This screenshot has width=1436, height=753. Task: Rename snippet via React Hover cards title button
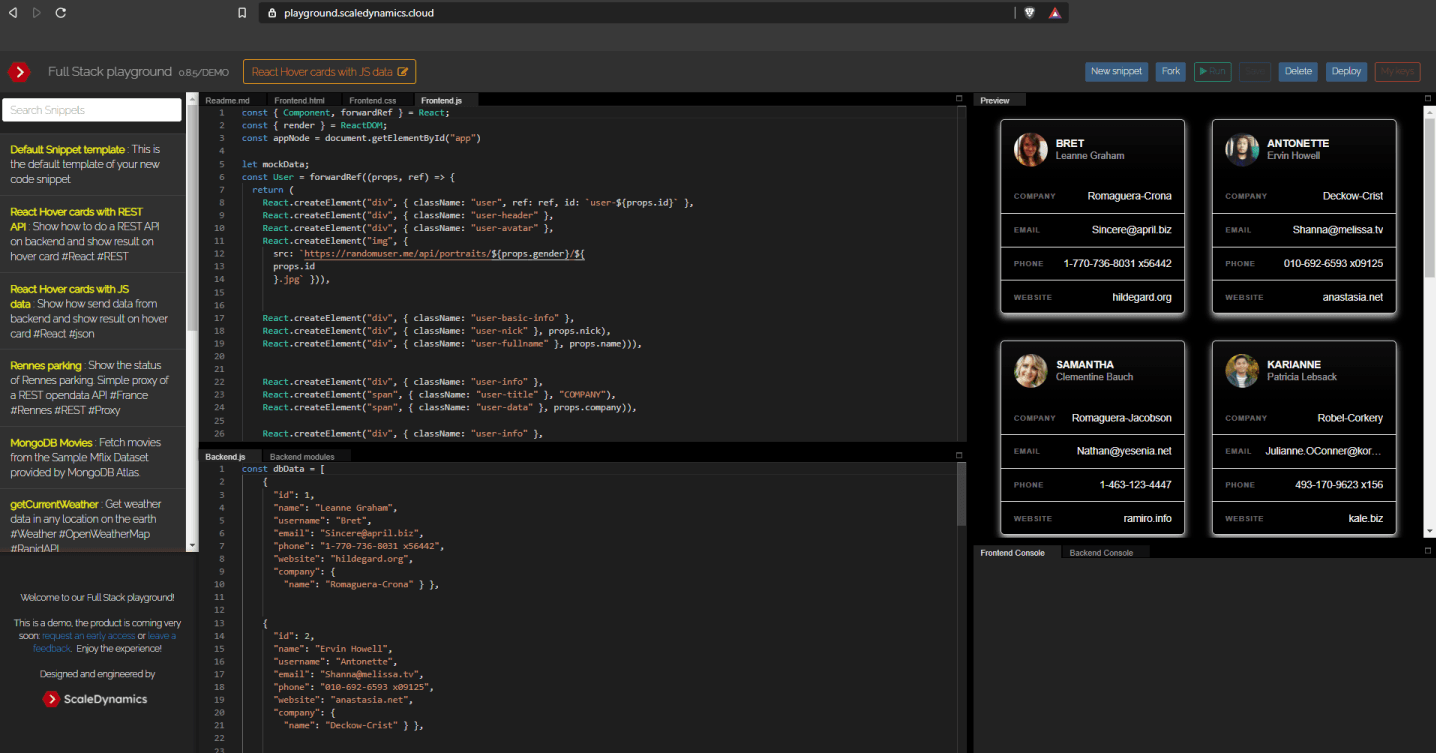point(329,72)
